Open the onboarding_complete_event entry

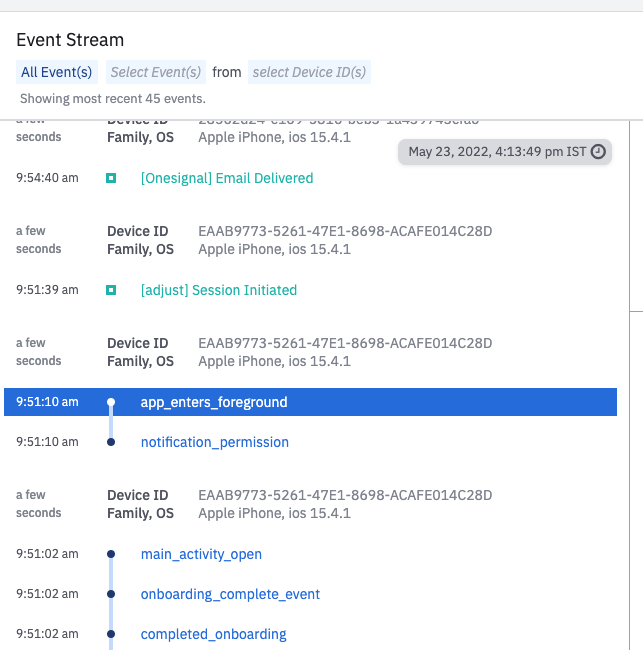(x=230, y=594)
